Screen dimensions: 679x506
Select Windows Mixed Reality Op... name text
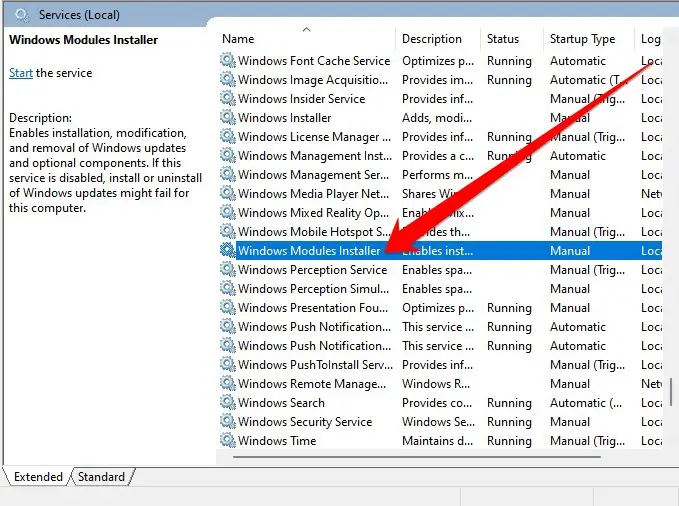tap(313, 213)
